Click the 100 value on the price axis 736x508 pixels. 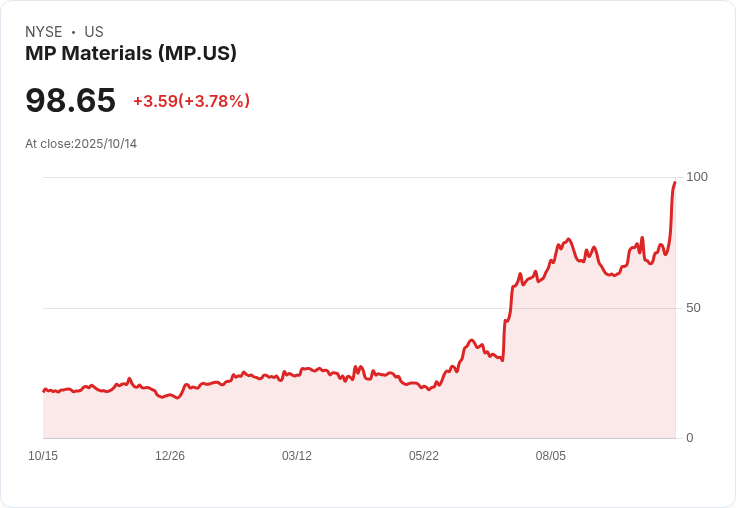pyautogui.click(x=696, y=177)
